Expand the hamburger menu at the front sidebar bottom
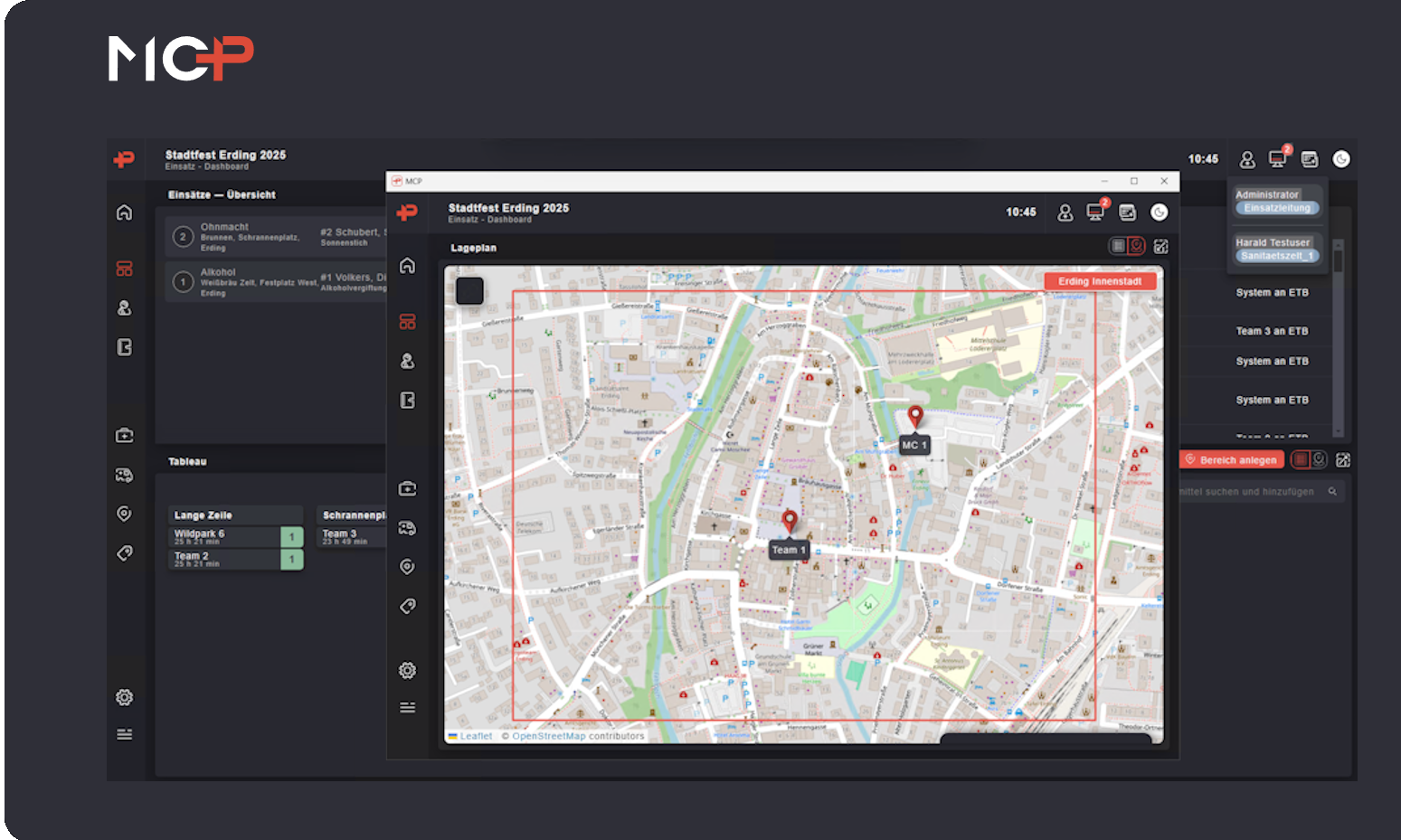1401x840 pixels. 407,707
